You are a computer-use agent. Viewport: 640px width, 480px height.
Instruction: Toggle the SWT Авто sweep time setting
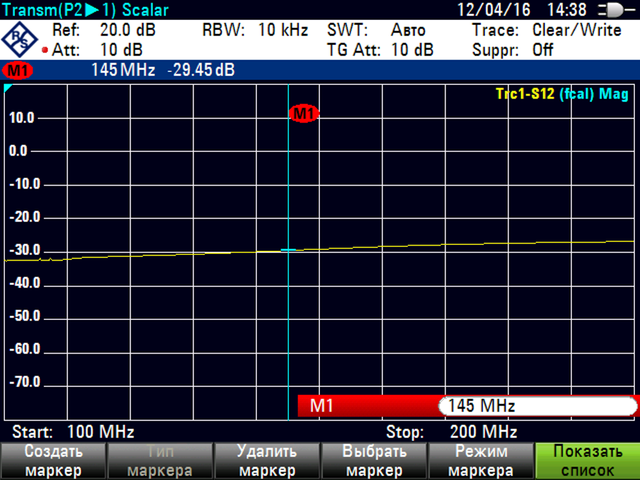[x=380, y=30]
